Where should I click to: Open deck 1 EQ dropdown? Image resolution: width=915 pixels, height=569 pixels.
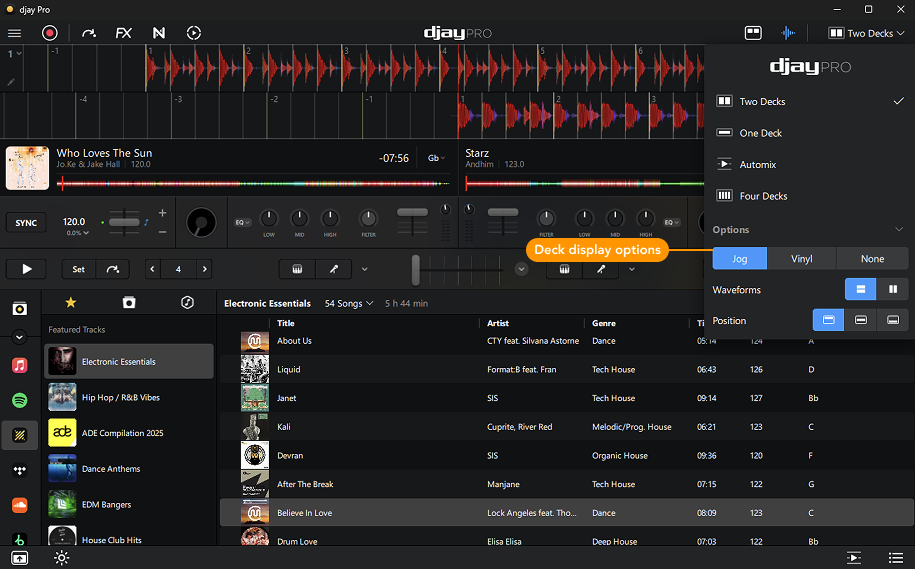[243, 222]
